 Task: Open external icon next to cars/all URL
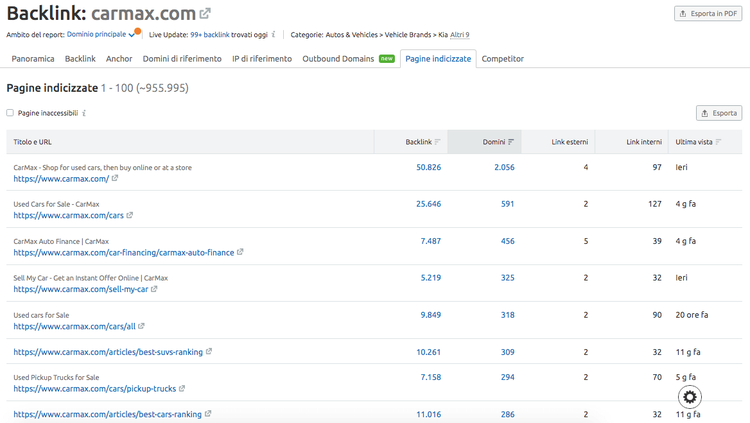point(141,326)
